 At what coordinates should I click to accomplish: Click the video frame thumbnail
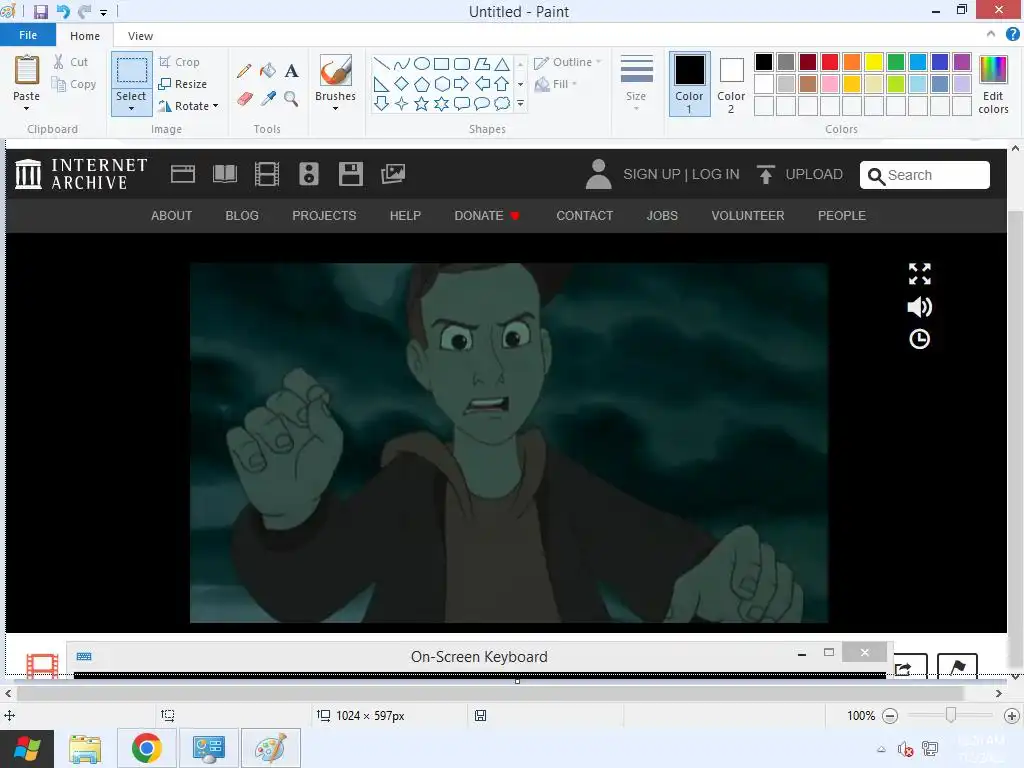click(x=509, y=443)
